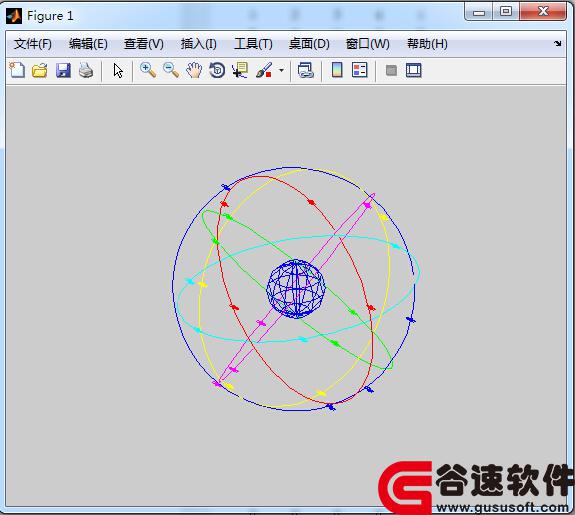The image size is (575, 515).
Task: Toggle the Data Cursor tool
Action: click(240, 70)
